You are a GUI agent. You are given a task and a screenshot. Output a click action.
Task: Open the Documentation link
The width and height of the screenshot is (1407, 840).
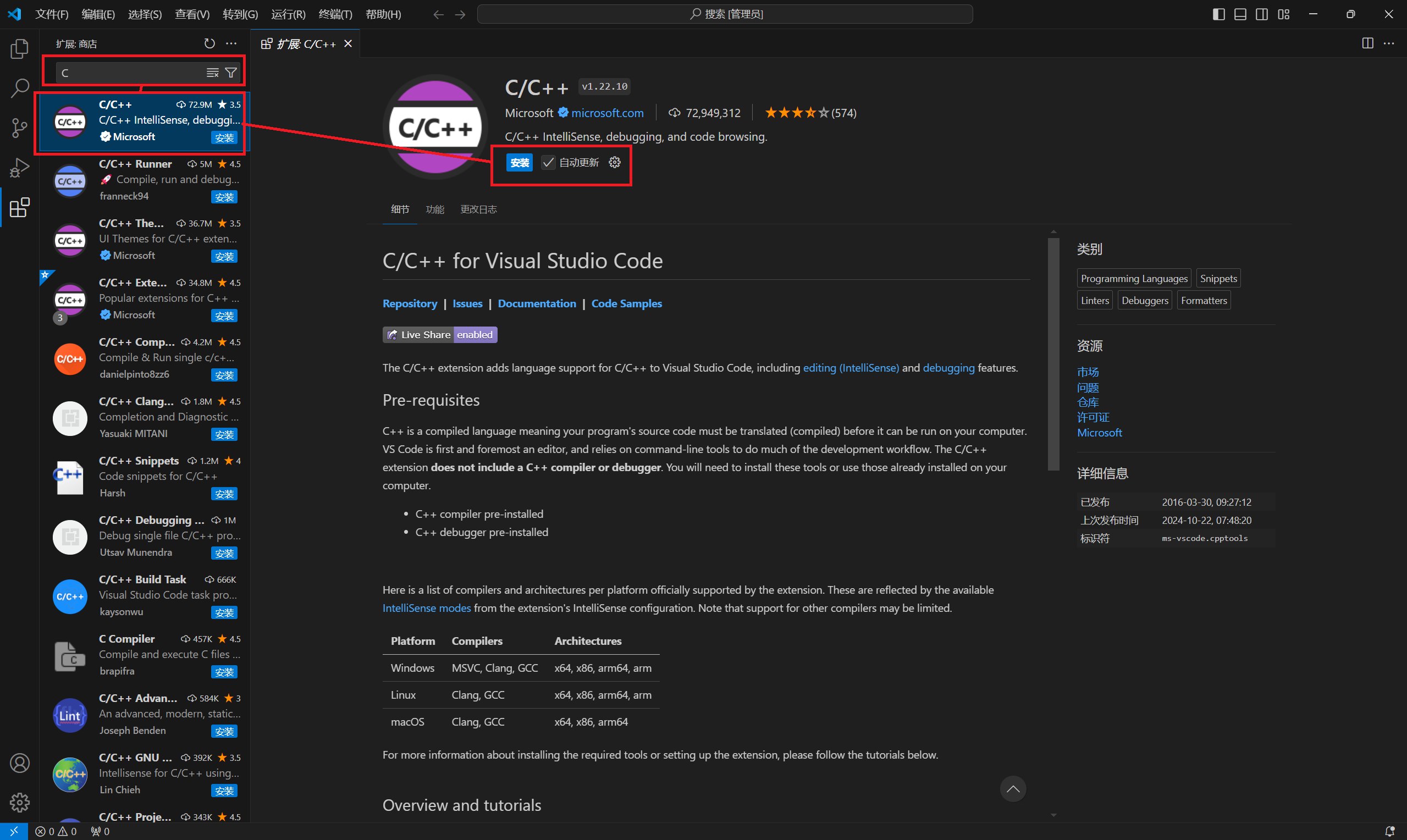[x=537, y=303]
